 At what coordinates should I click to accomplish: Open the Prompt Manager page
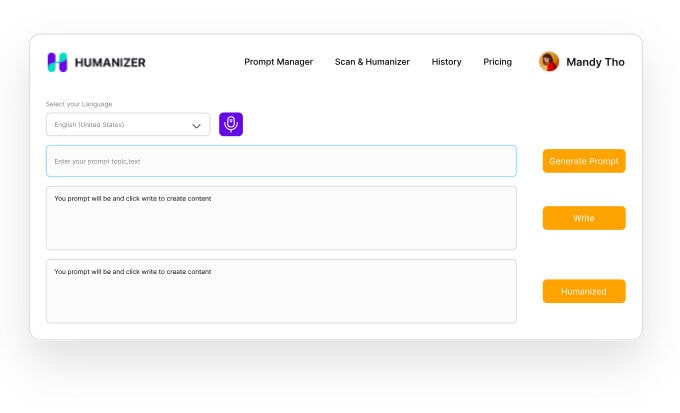coord(278,62)
